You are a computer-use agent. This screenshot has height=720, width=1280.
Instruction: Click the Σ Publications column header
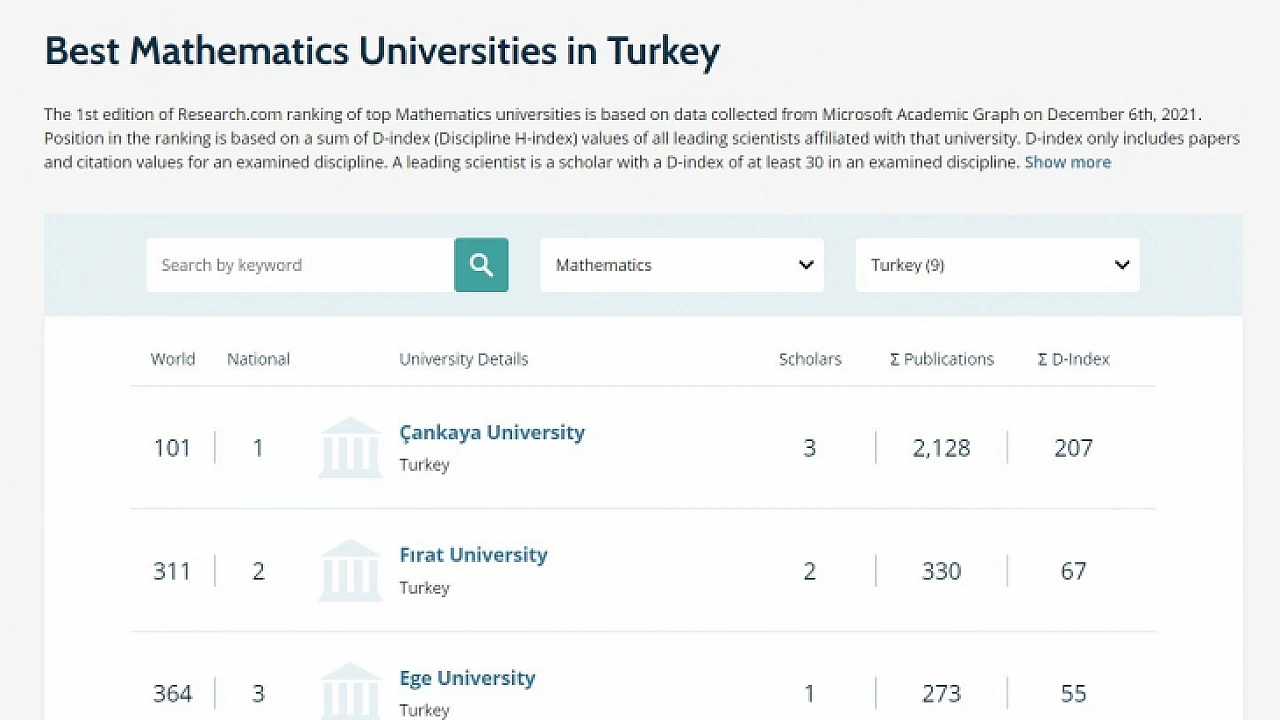coord(942,359)
